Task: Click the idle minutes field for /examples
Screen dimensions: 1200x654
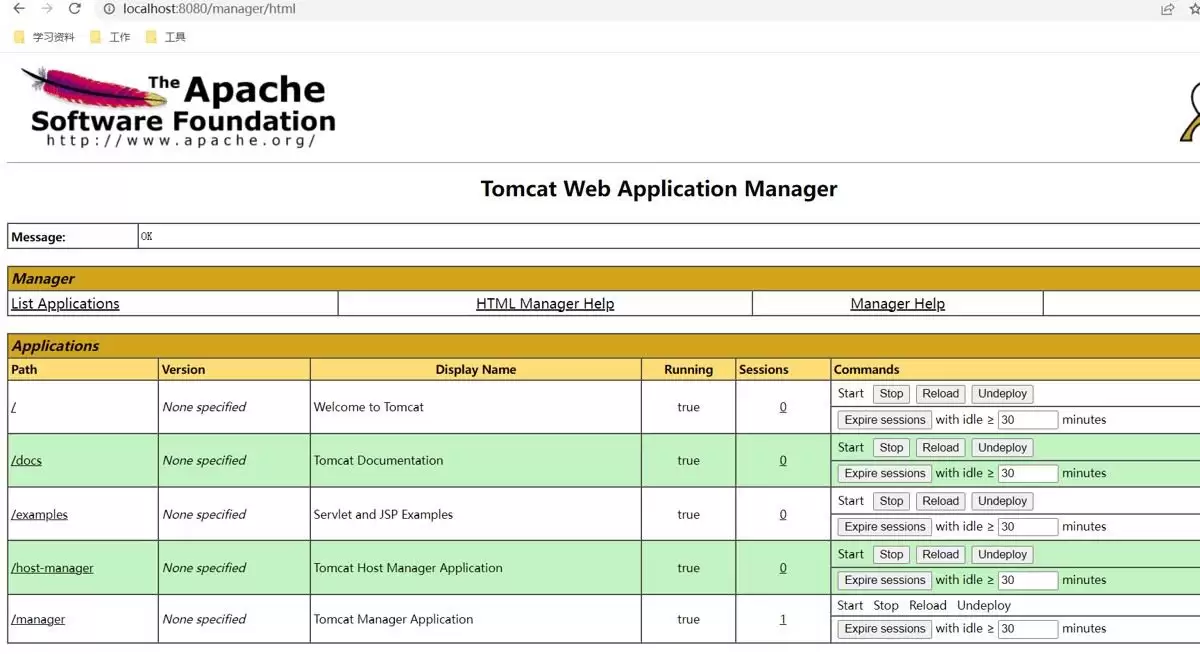Action: pyautogui.click(x=1028, y=527)
